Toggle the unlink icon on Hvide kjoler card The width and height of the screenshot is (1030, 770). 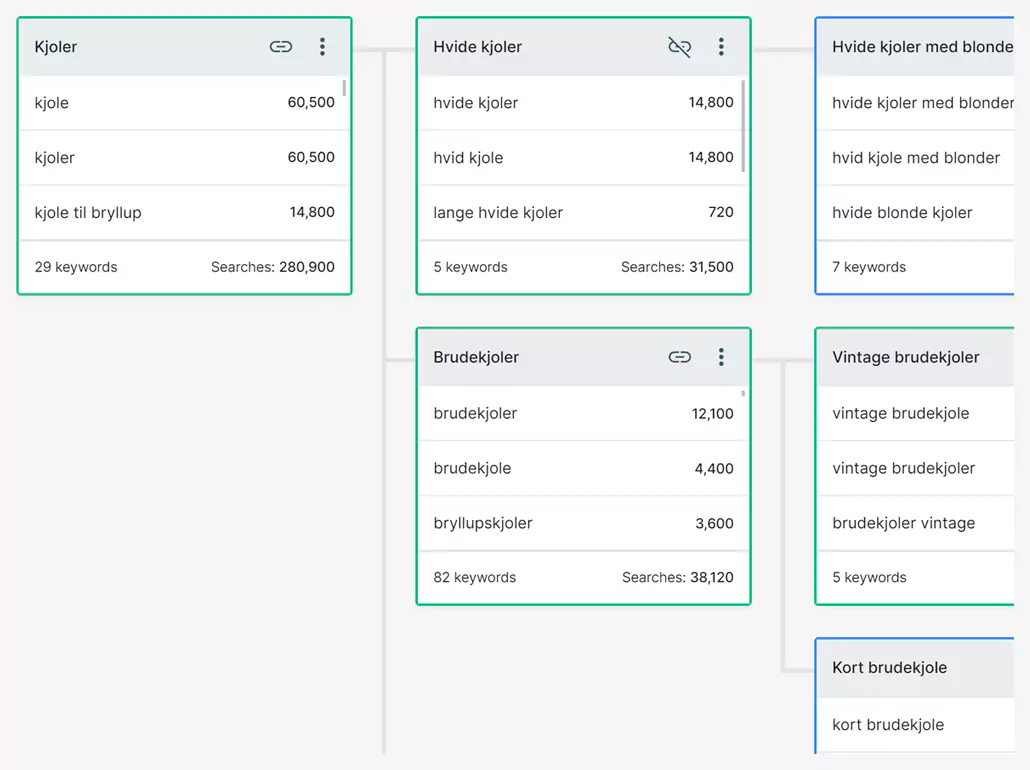click(x=680, y=47)
